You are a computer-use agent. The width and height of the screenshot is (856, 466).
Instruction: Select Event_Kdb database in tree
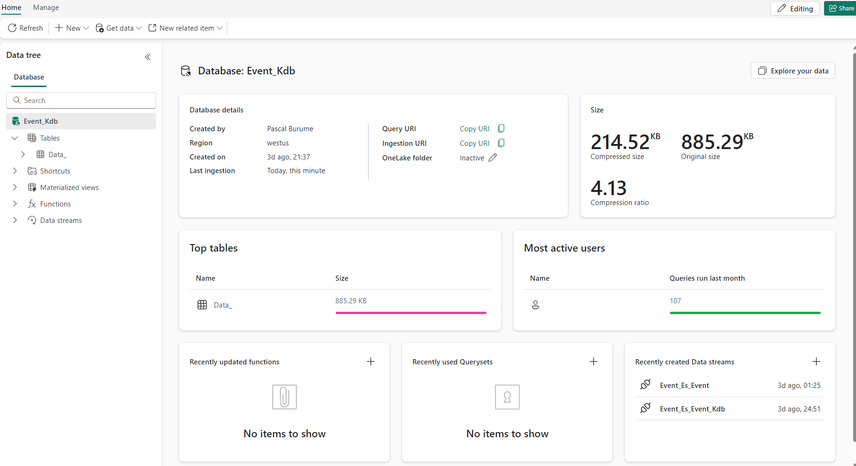click(x=81, y=121)
